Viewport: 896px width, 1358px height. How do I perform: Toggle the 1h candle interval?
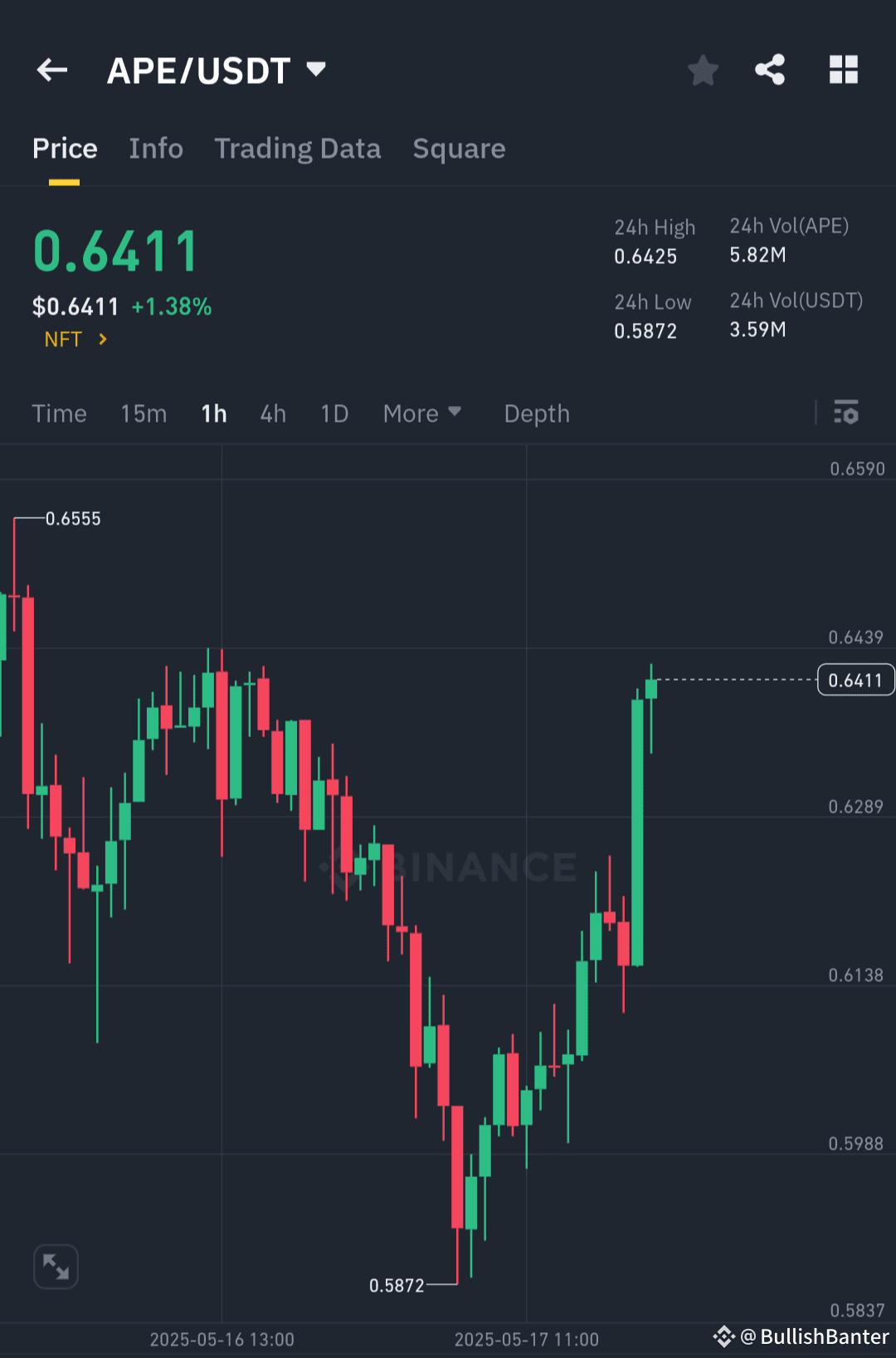tap(213, 413)
